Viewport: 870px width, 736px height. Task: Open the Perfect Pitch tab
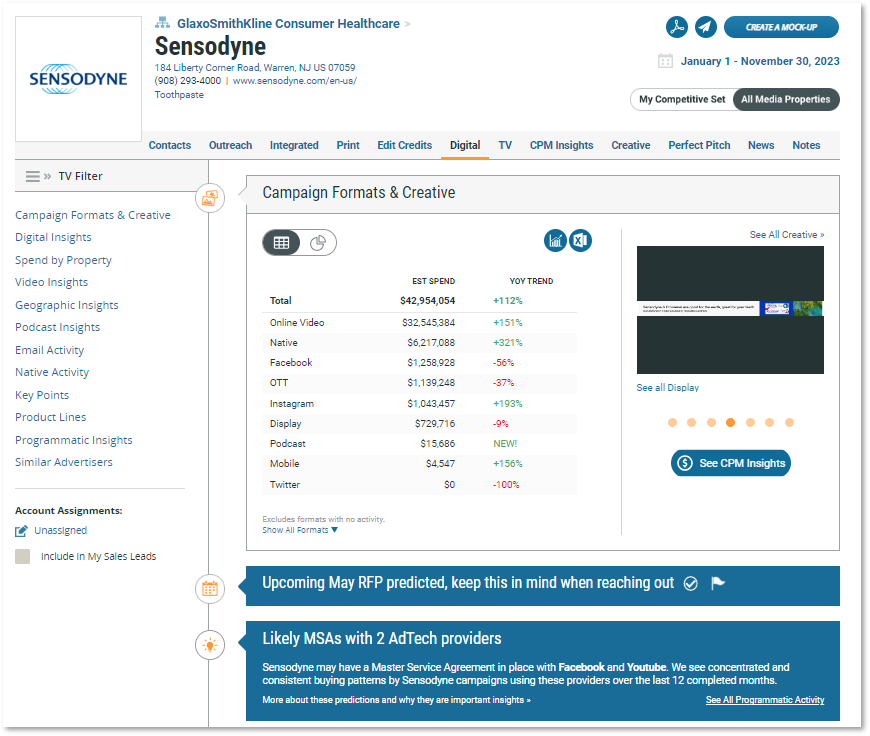pyautogui.click(x=699, y=145)
